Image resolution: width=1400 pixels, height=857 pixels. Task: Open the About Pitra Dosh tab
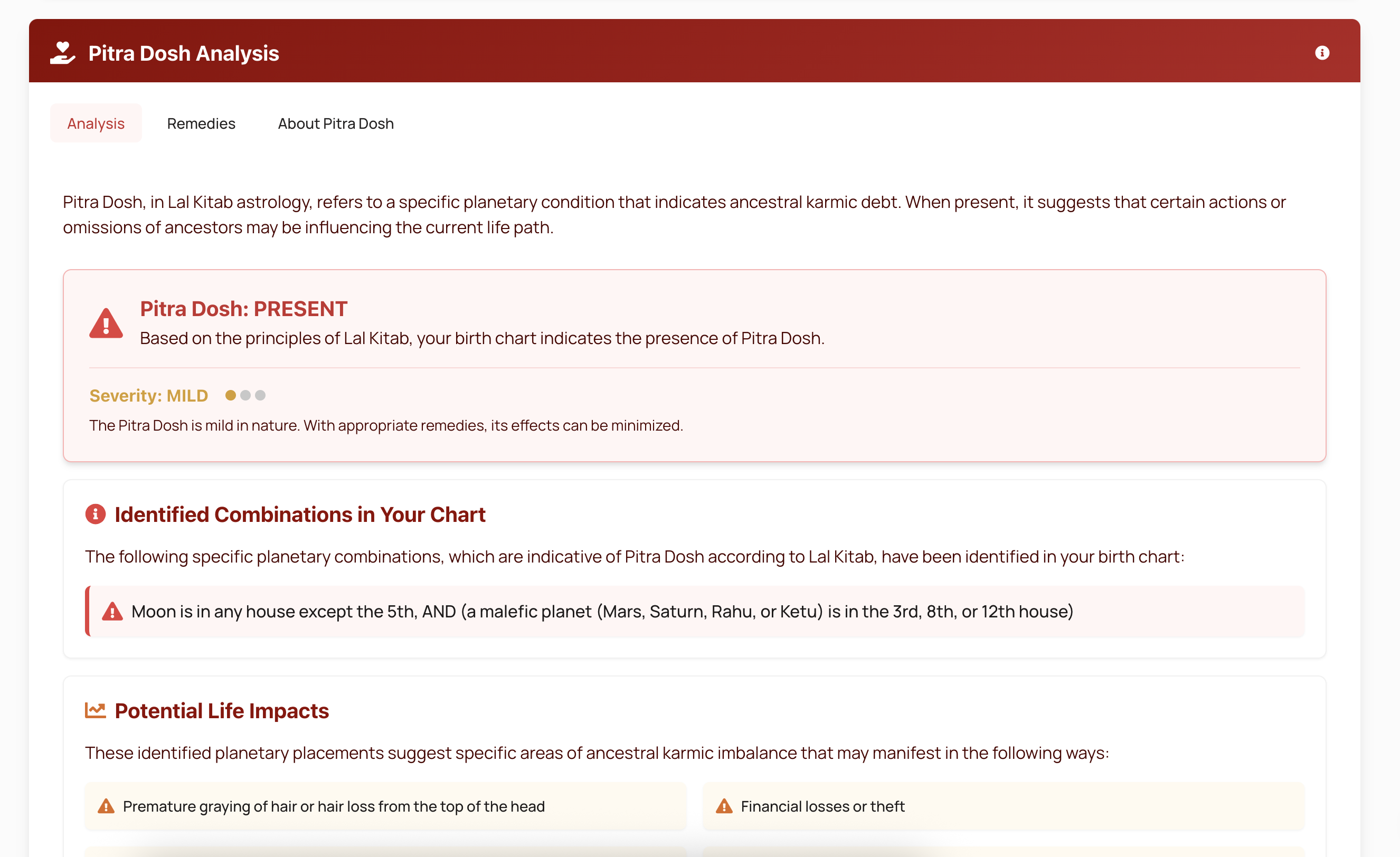[336, 123]
